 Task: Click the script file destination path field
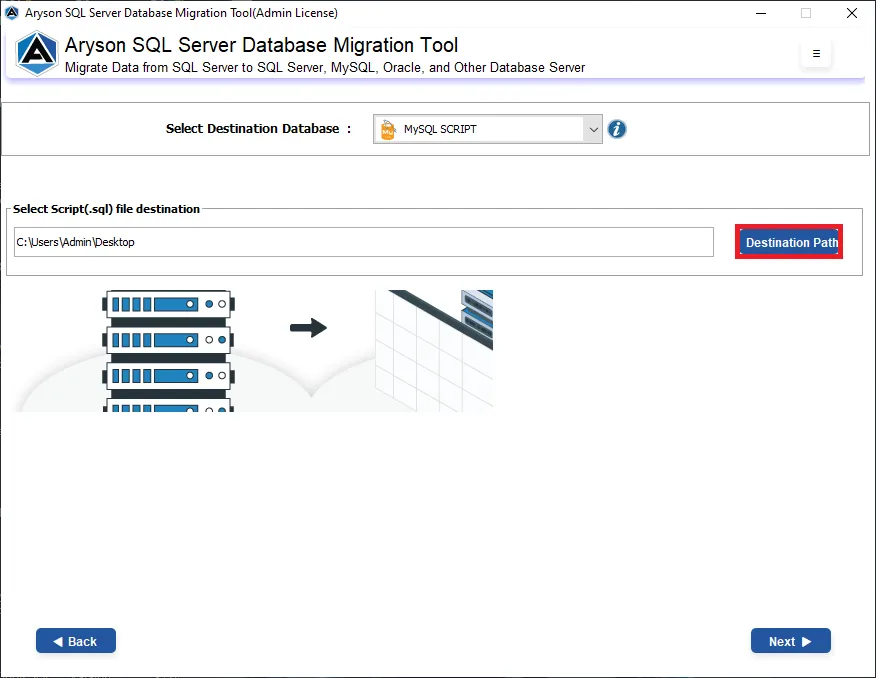(364, 242)
